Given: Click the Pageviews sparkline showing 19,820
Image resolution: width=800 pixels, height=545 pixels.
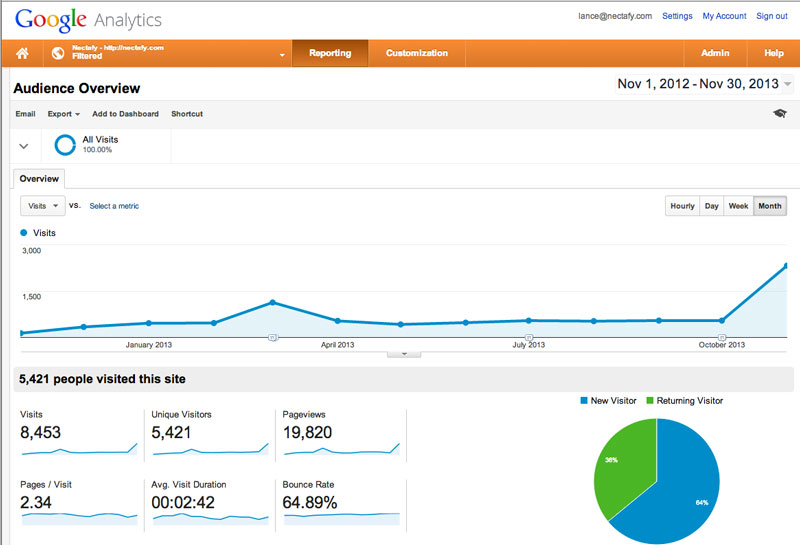Looking at the screenshot, I should click(342, 449).
